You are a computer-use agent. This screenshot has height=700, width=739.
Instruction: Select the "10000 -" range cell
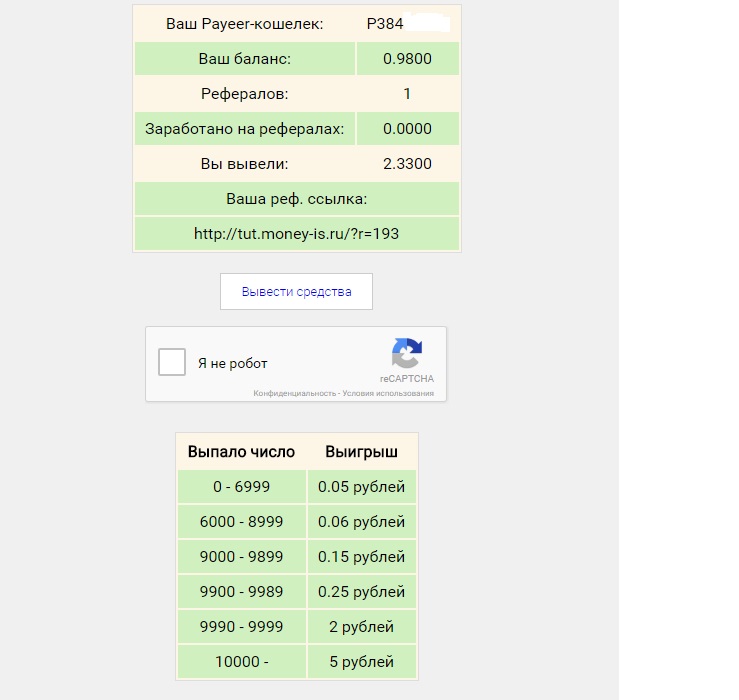point(242,662)
